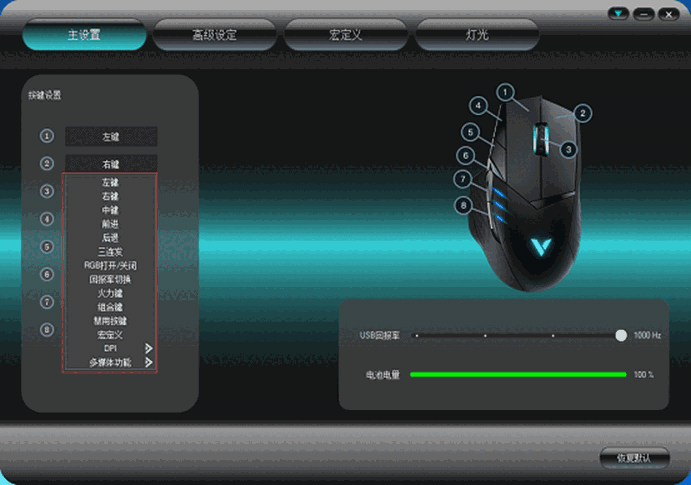Viewport: 691px width, 485px height.
Task: Minimize the mouse driver window
Action: [643, 14]
